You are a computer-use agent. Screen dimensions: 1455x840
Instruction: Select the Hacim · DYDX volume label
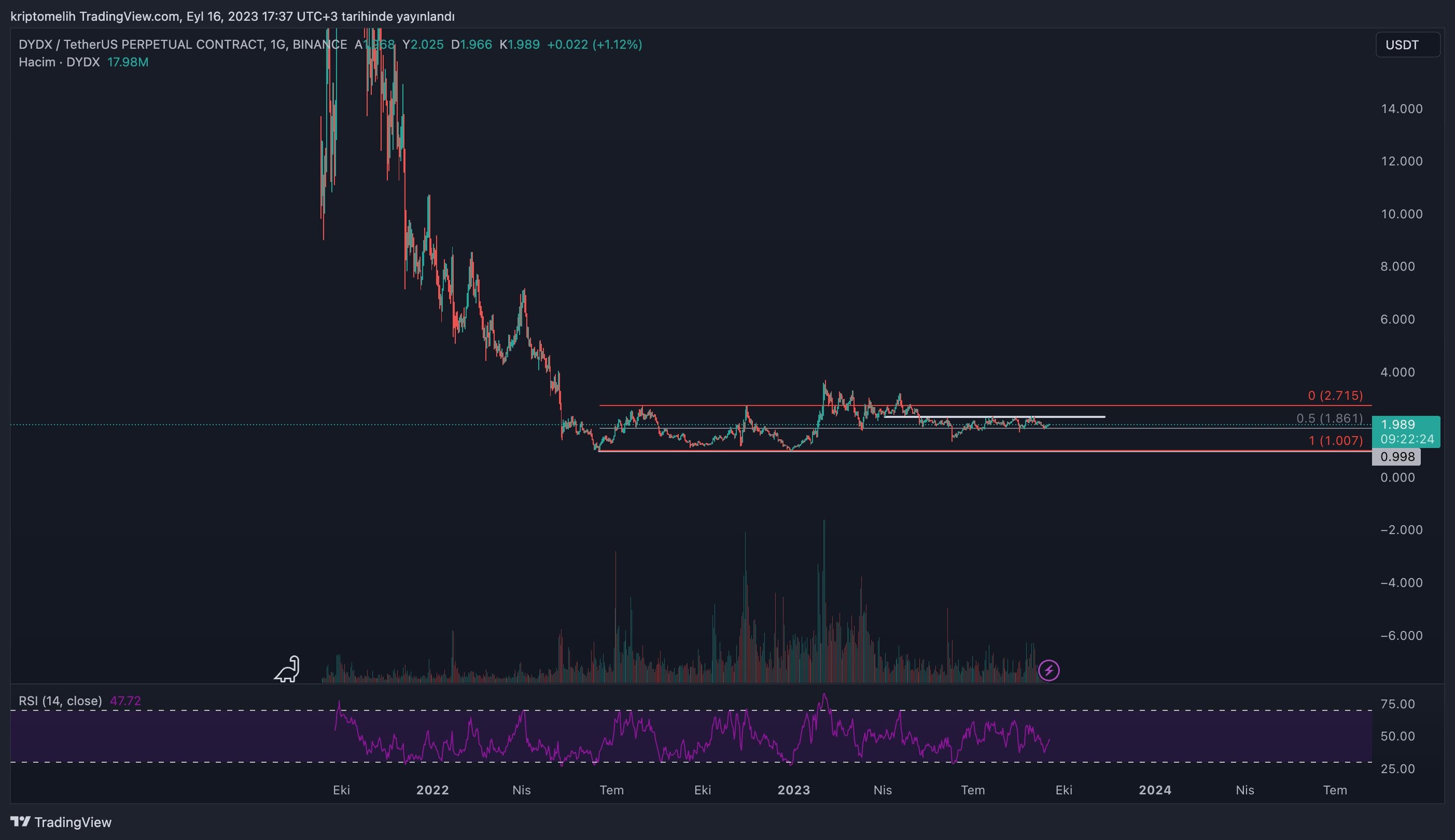[60, 62]
